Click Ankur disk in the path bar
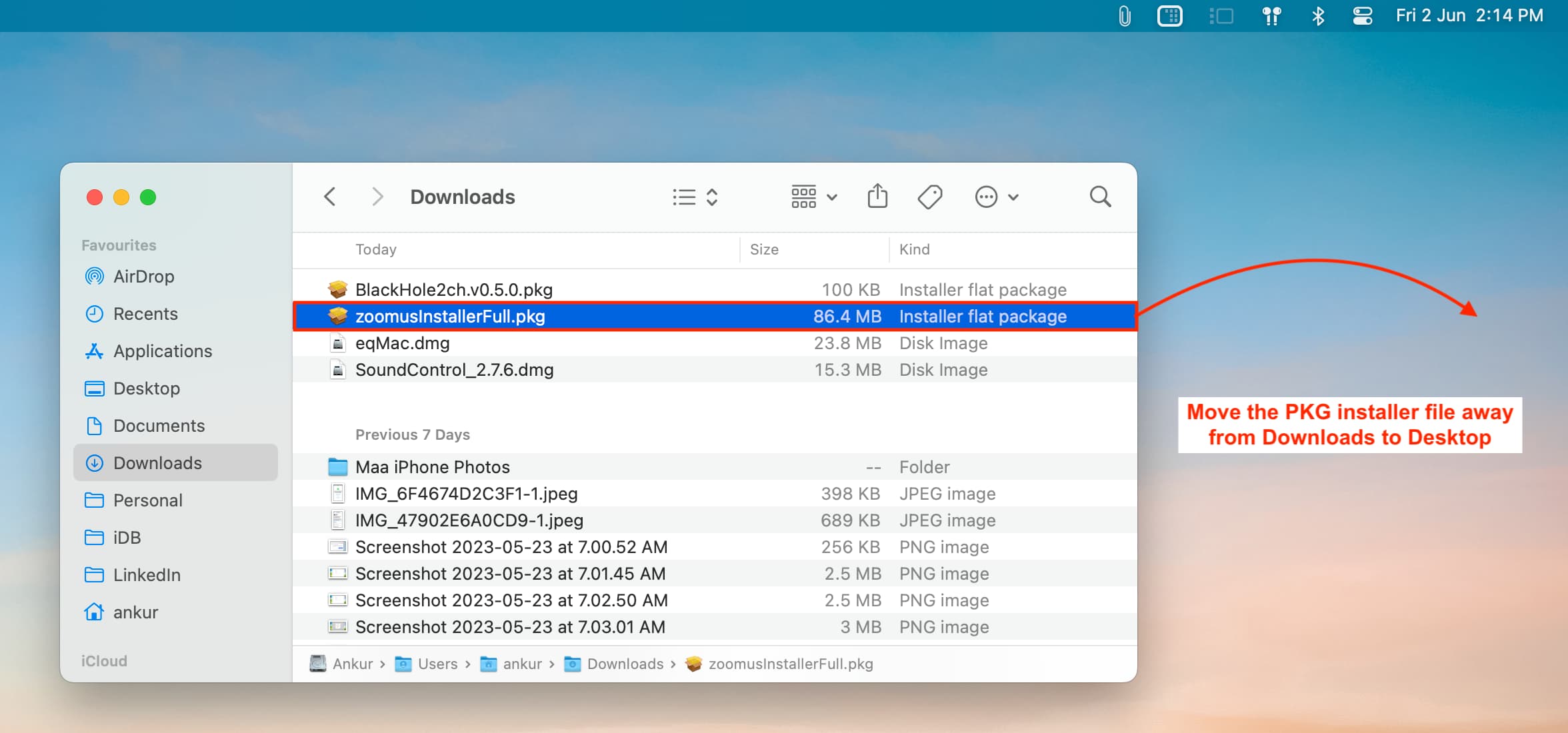The width and height of the screenshot is (1568, 733). click(341, 664)
